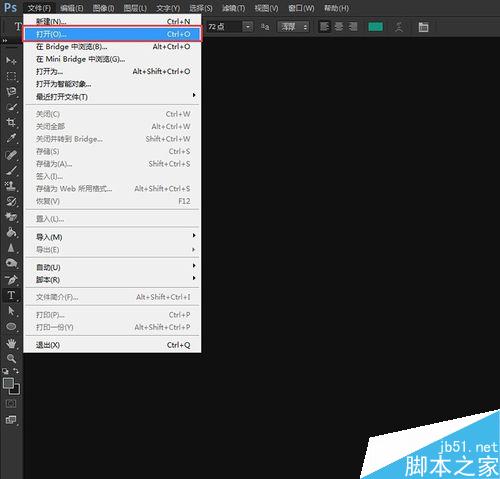This screenshot has width=500, height=479.
Task: Select the Hand tool
Action: tap(11, 343)
